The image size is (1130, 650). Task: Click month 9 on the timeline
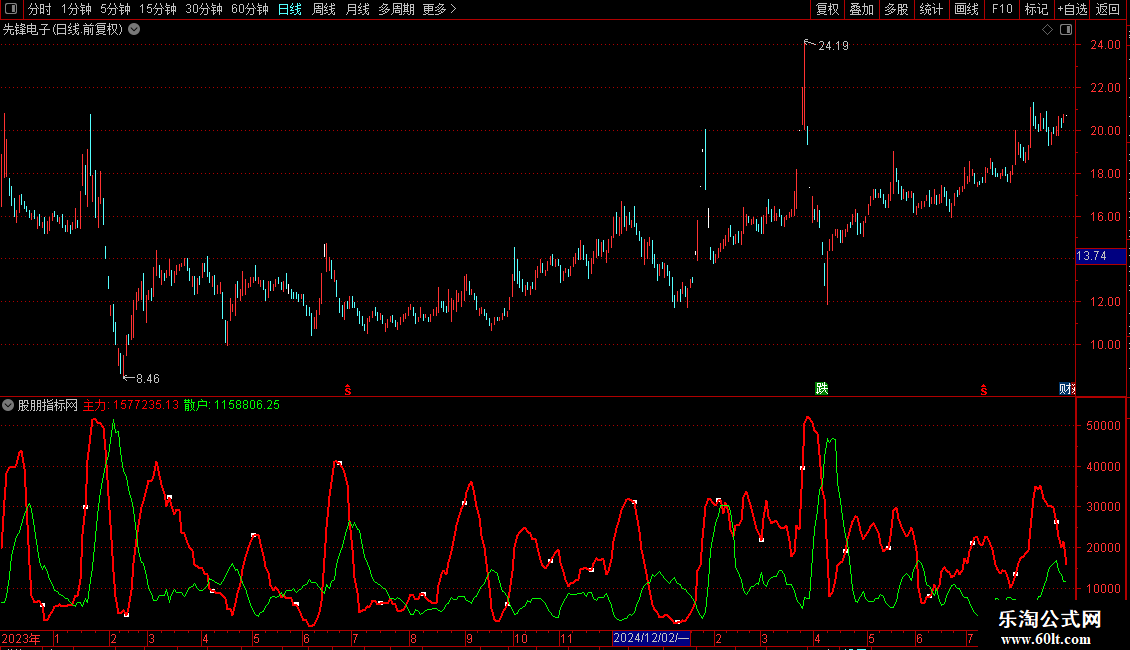[x=469, y=638]
